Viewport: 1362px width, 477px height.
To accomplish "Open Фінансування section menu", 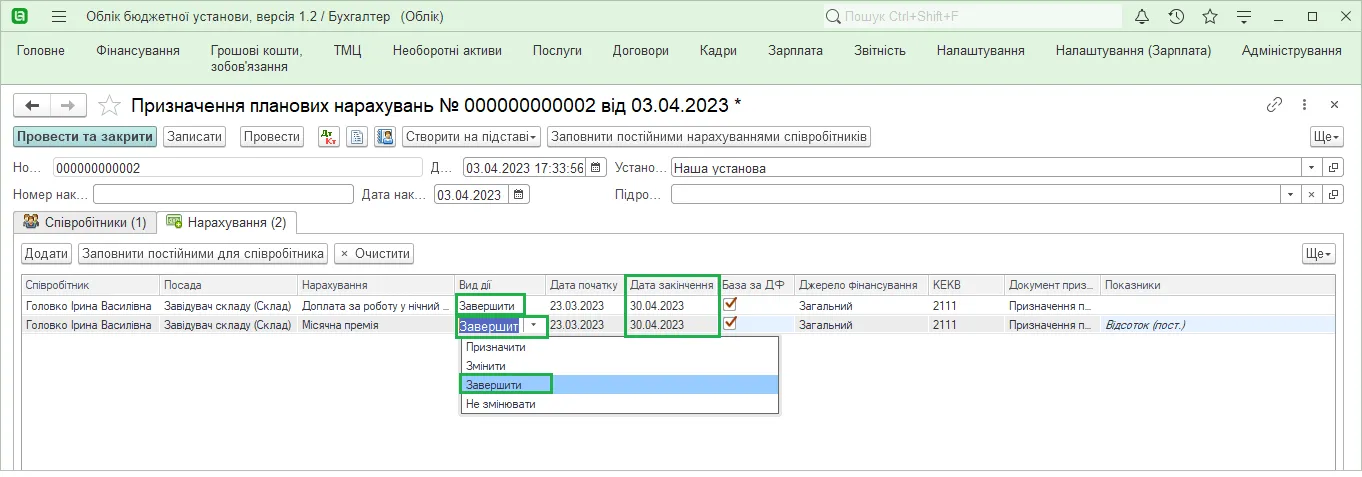I will tap(138, 51).
